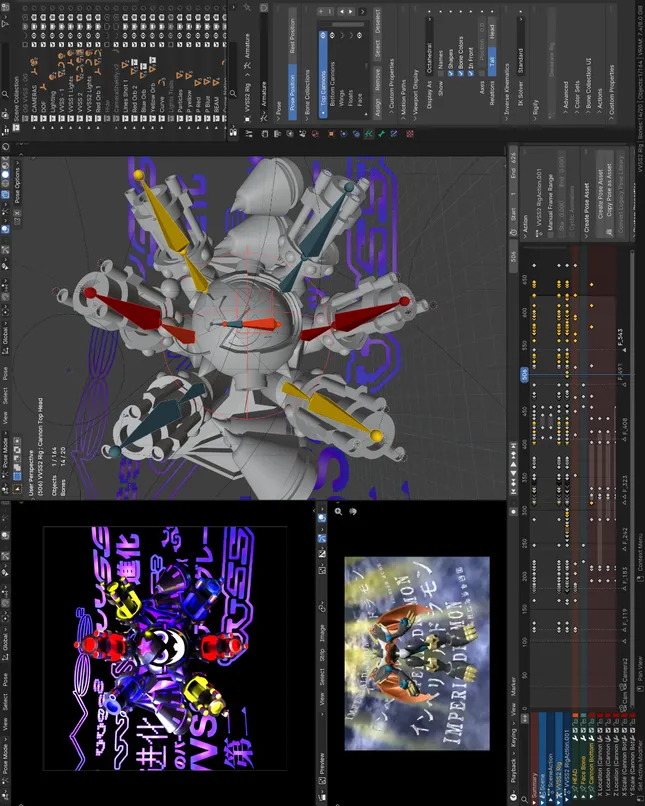Click the timeline play animation button

[x=513, y=464]
